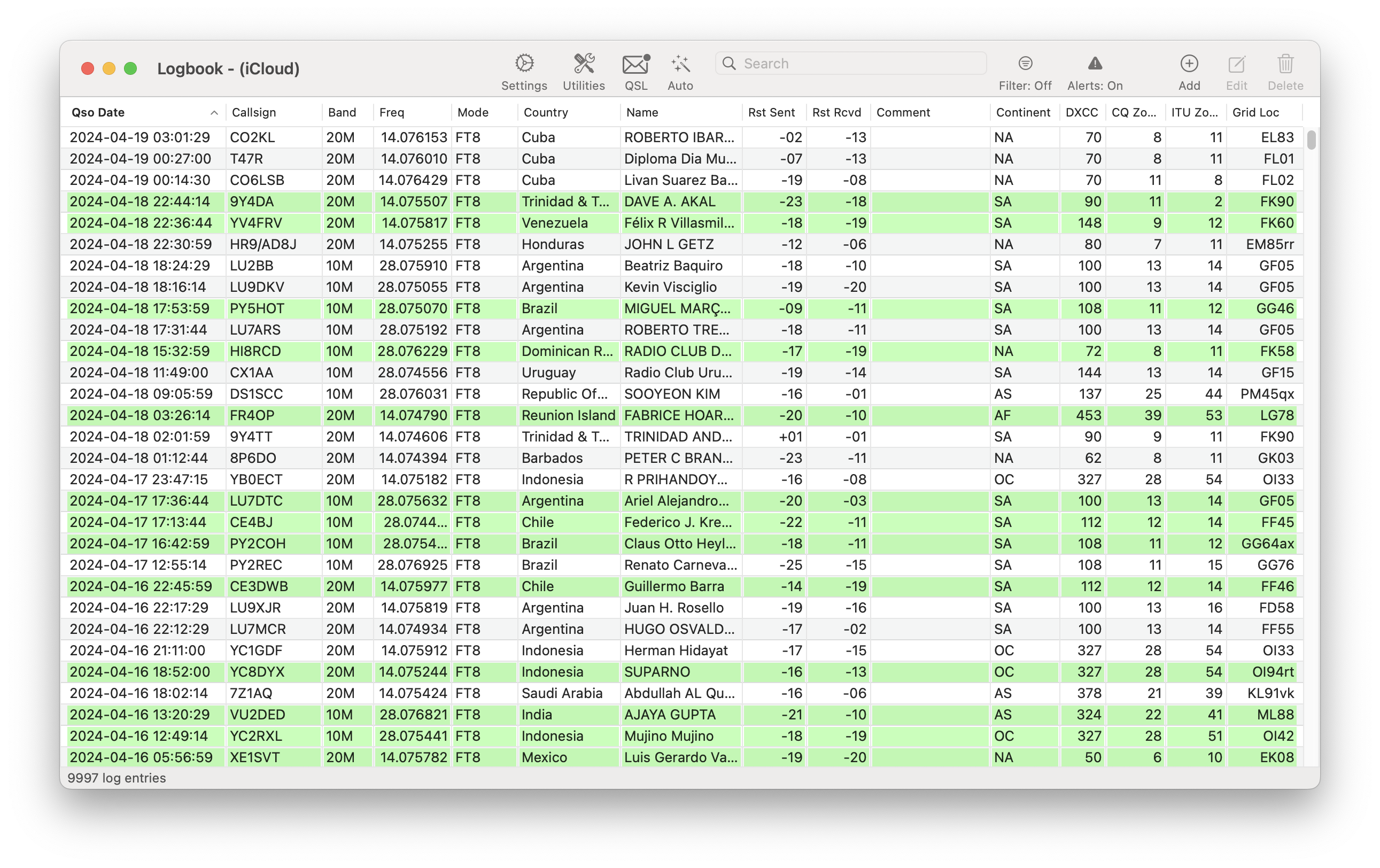
Task: Click name Guillermo Barra
Action: [x=674, y=587]
